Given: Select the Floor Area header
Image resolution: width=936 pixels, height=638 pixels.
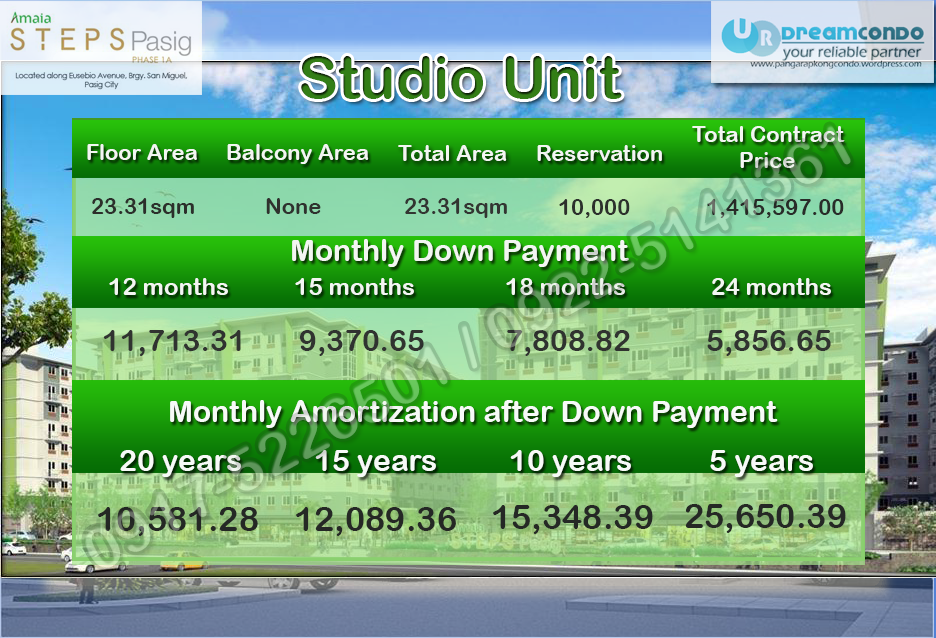Looking at the screenshot, I should coord(142,153).
